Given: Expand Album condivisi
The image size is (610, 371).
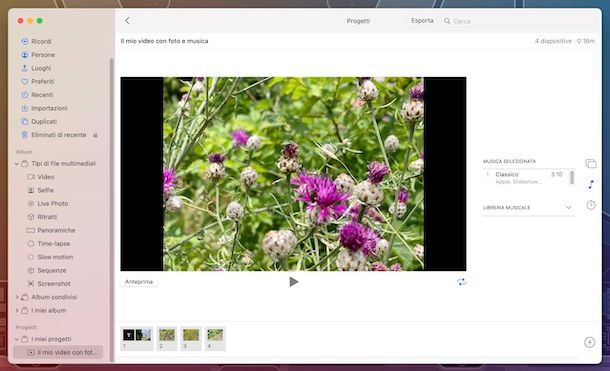Looking at the screenshot, I should pyautogui.click(x=17, y=297).
